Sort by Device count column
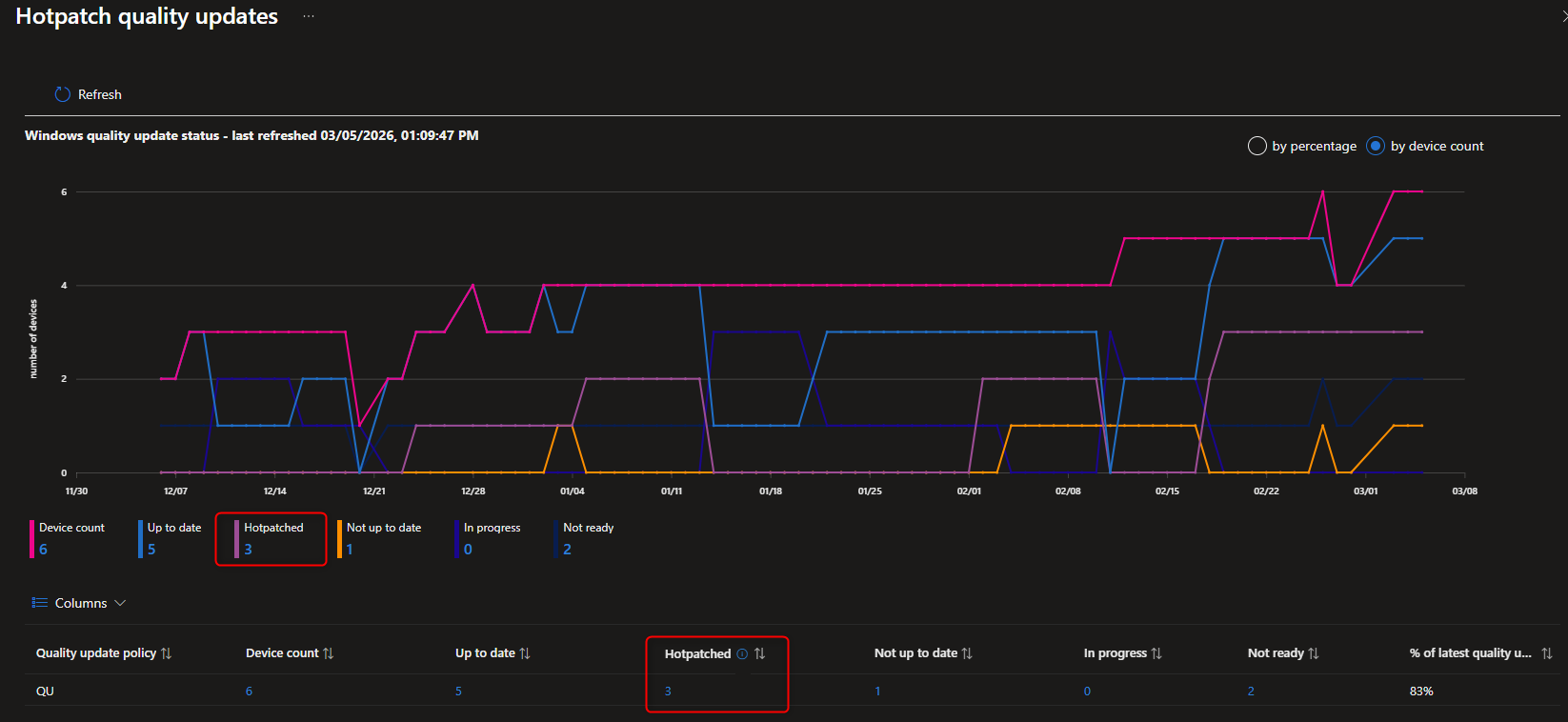Screen dimensions: 1568x722 [x=329, y=653]
